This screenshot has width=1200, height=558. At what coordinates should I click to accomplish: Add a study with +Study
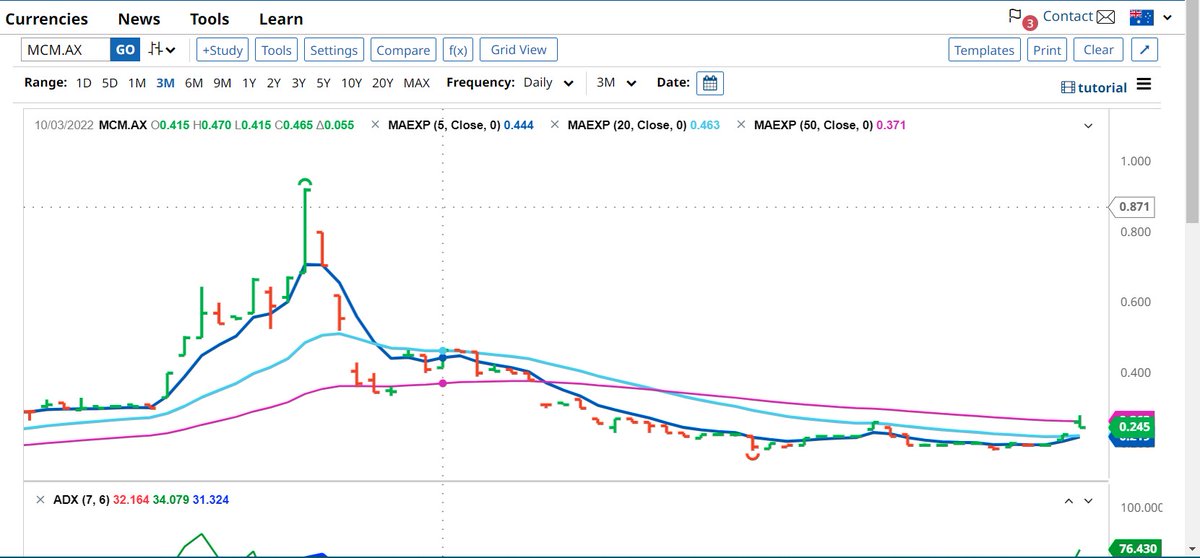pos(222,50)
